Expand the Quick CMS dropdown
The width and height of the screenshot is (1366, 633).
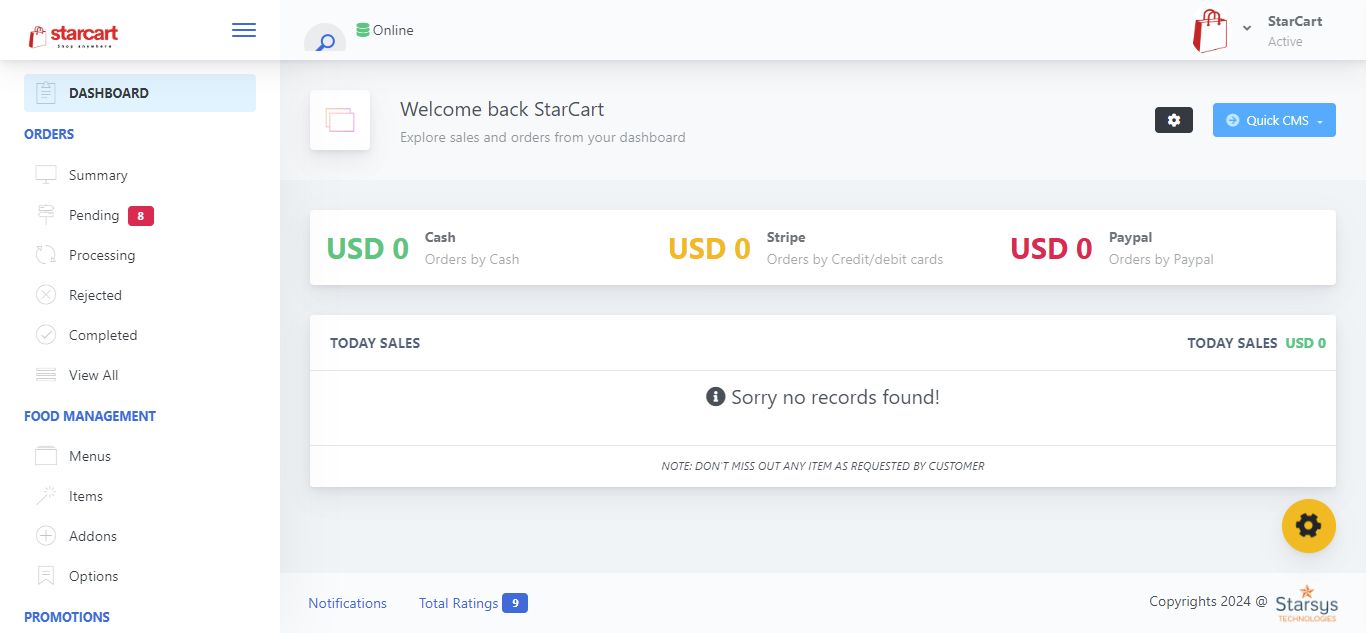[1274, 120]
